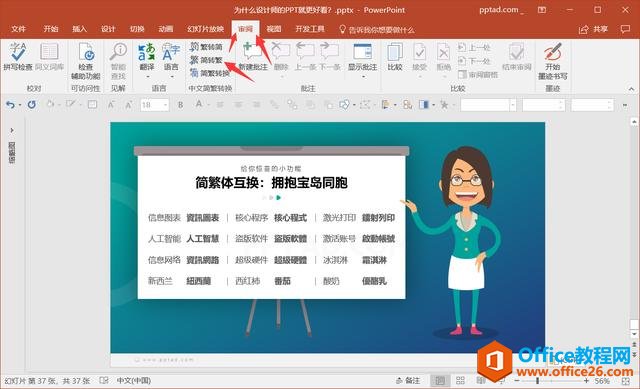Fit slide to window icon
The image size is (640, 389).
click(x=626, y=381)
